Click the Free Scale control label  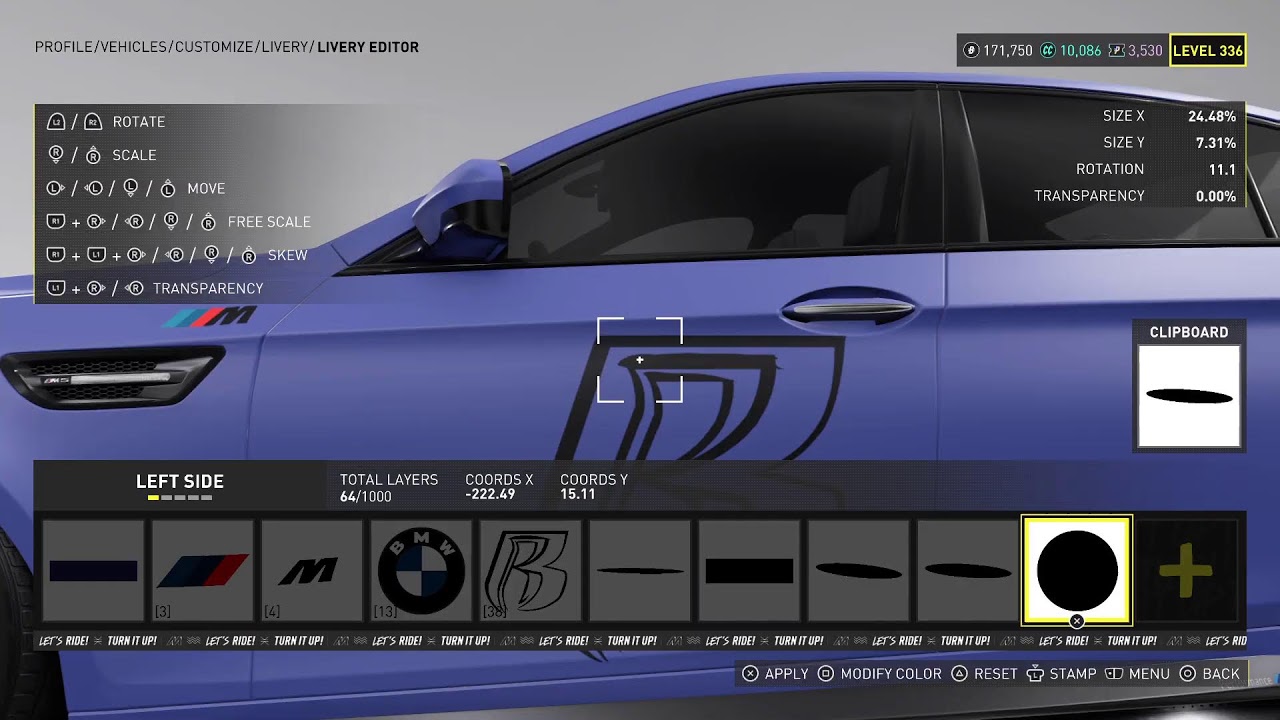click(269, 222)
